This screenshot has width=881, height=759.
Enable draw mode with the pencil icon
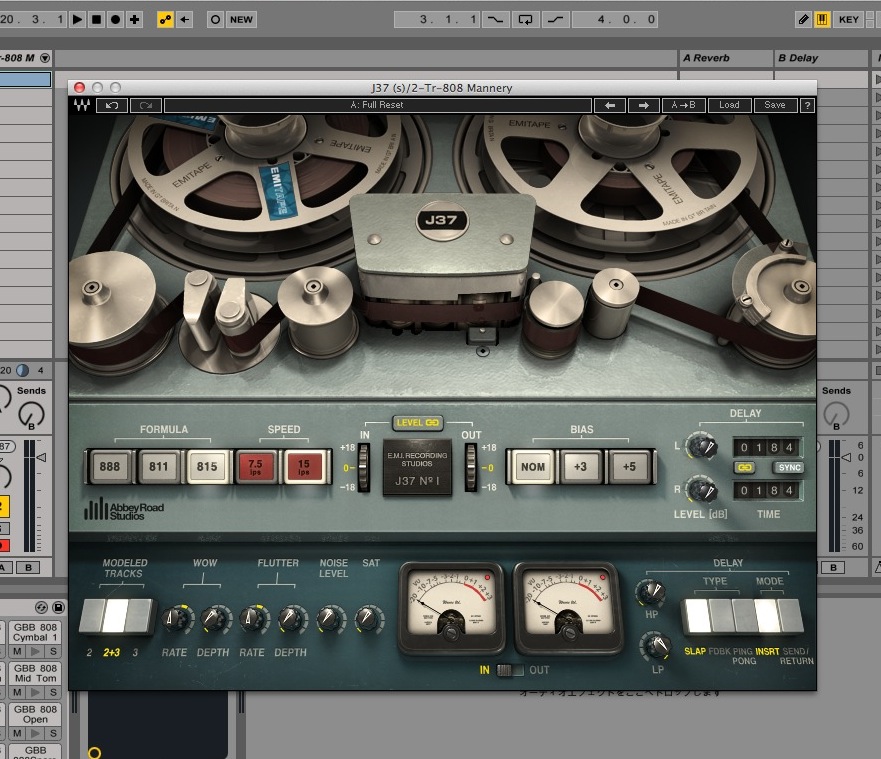[x=803, y=20]
